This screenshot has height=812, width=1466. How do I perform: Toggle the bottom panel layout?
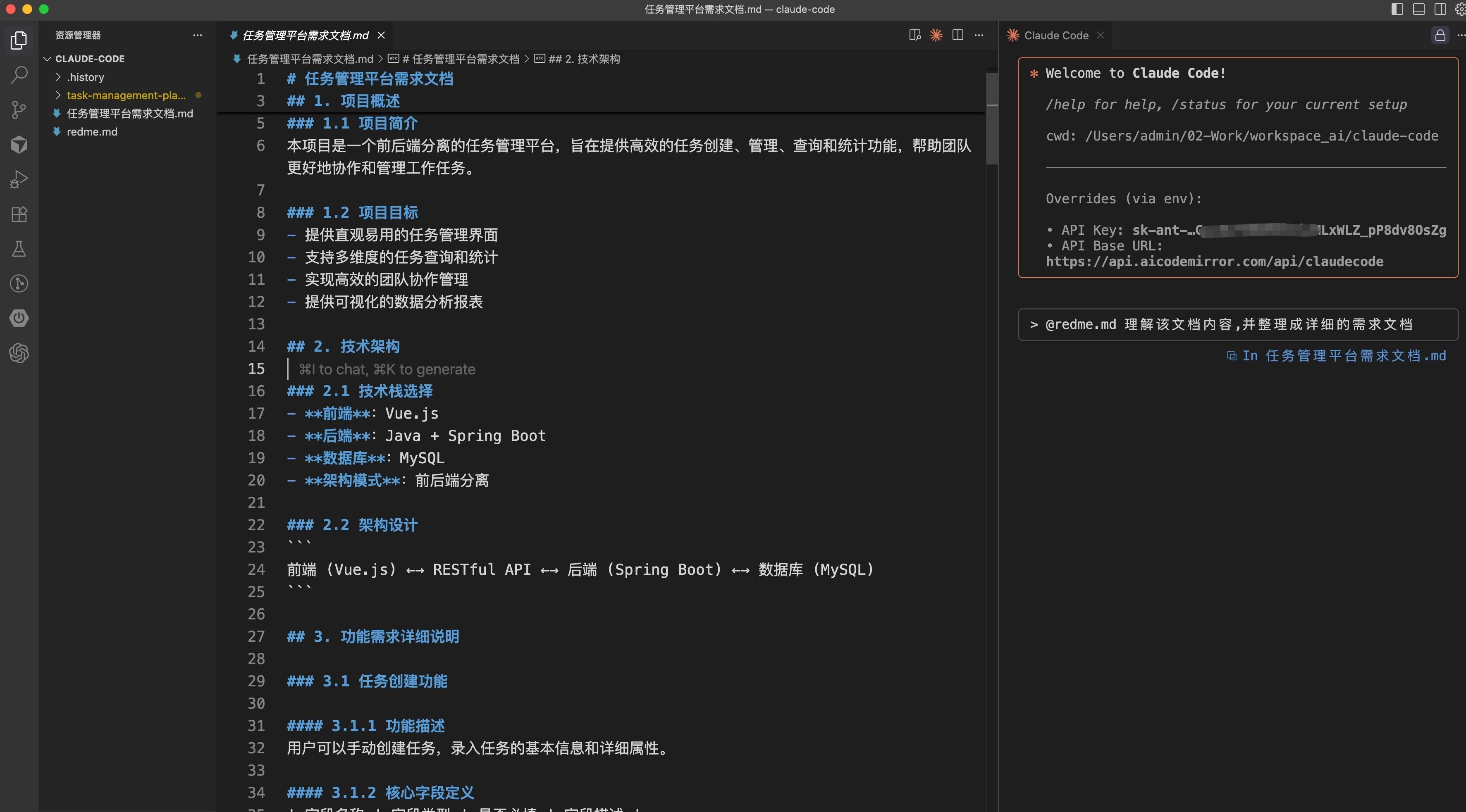click(x=1419, y=9)
